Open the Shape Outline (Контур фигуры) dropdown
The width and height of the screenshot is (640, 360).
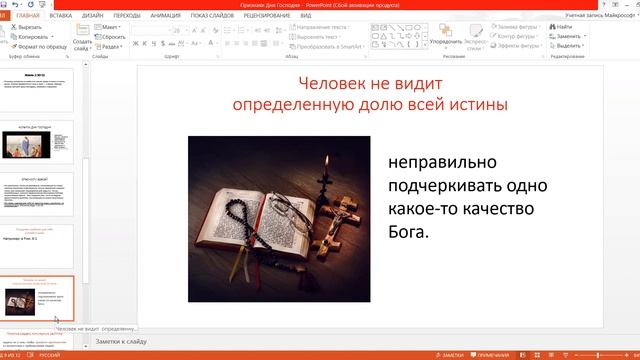(x=515, y=36)
